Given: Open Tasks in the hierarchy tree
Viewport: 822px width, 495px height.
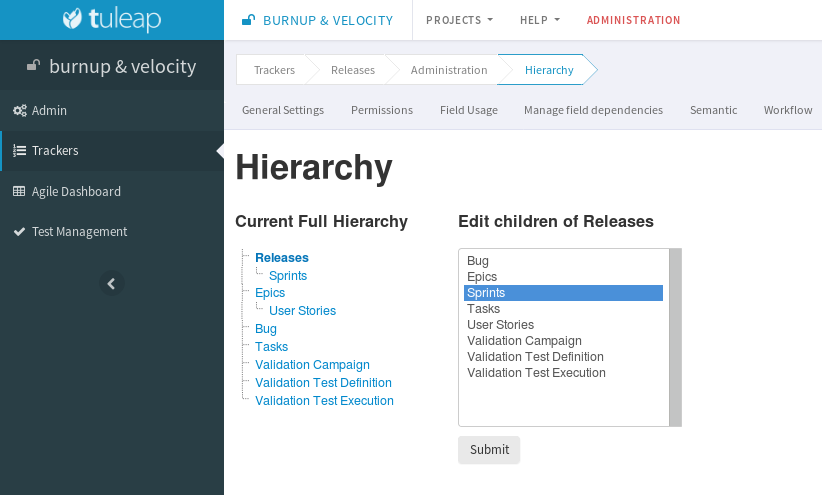Looking at the screenshot, I should click(272, 347).
